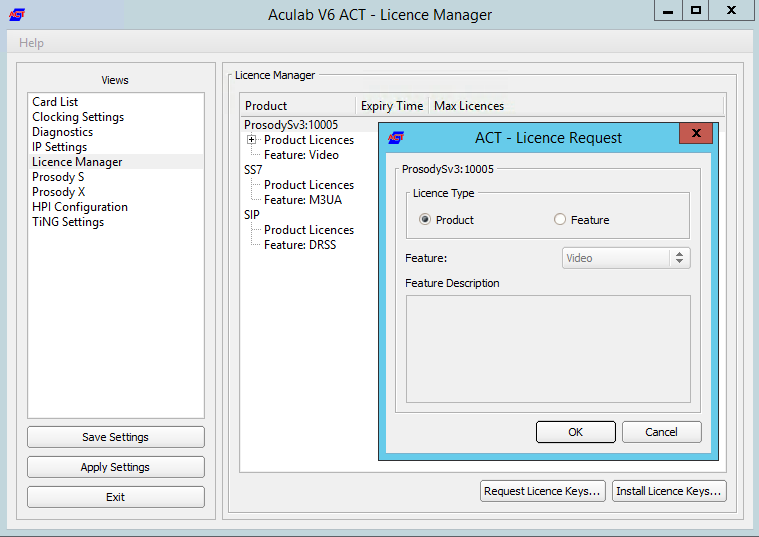Open the Feature dropdown showing Video
759x537 pixels.
(x=626, y=258)
